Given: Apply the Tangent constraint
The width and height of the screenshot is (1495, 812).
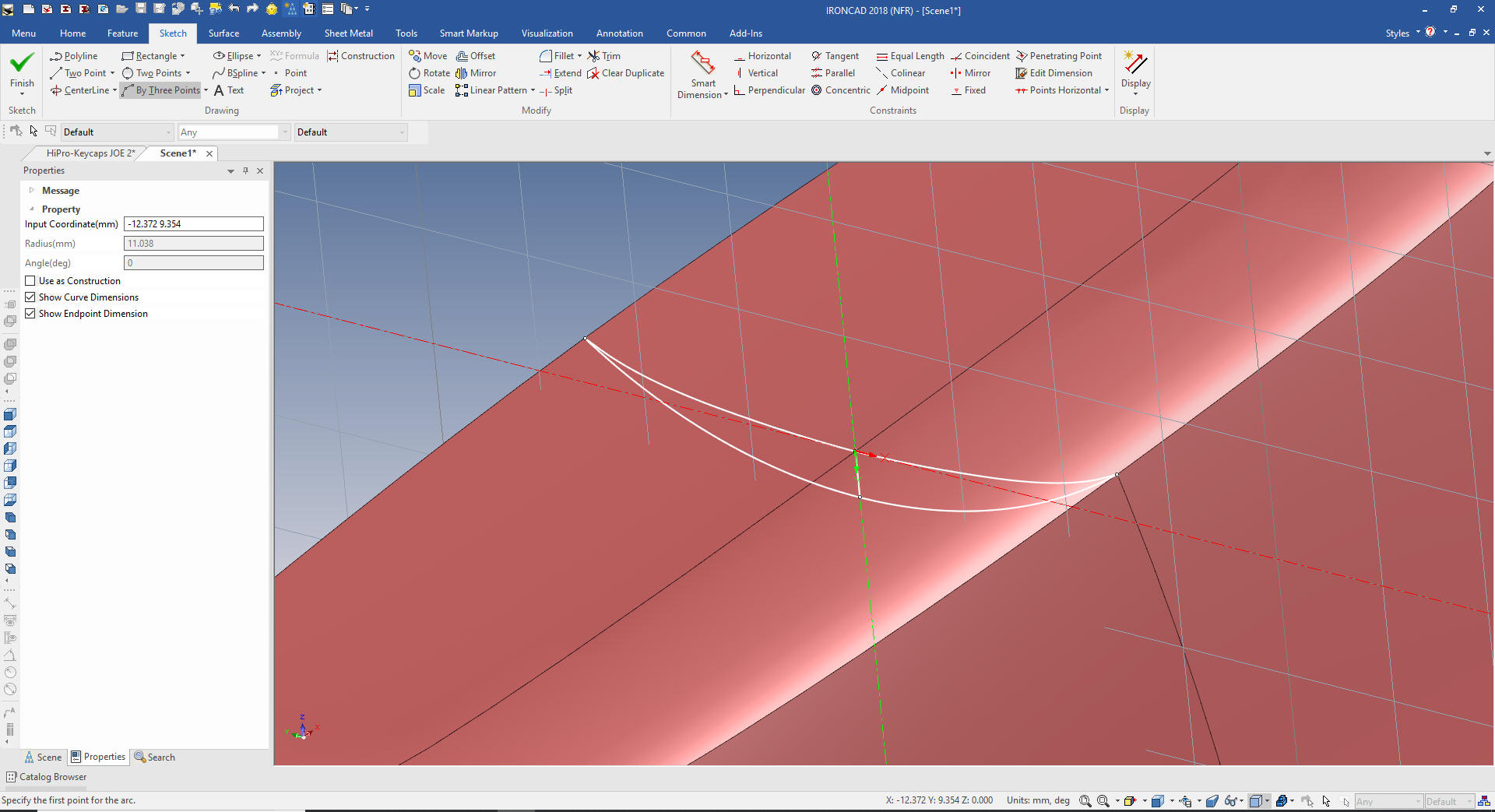Looking at the screenshot, I should (x=835, y=56).
